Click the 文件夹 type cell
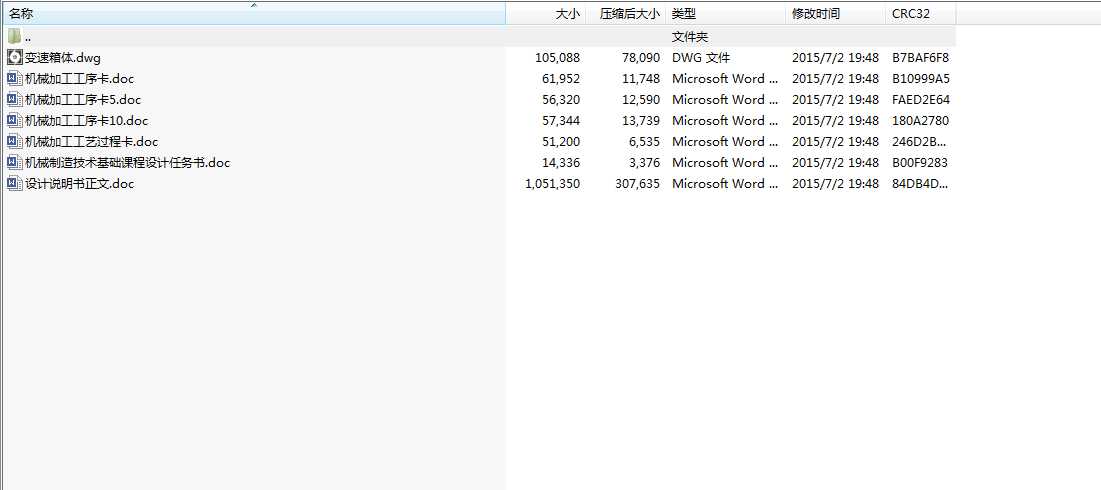Viewport: 1101px width, 490px height. (690, 37)
